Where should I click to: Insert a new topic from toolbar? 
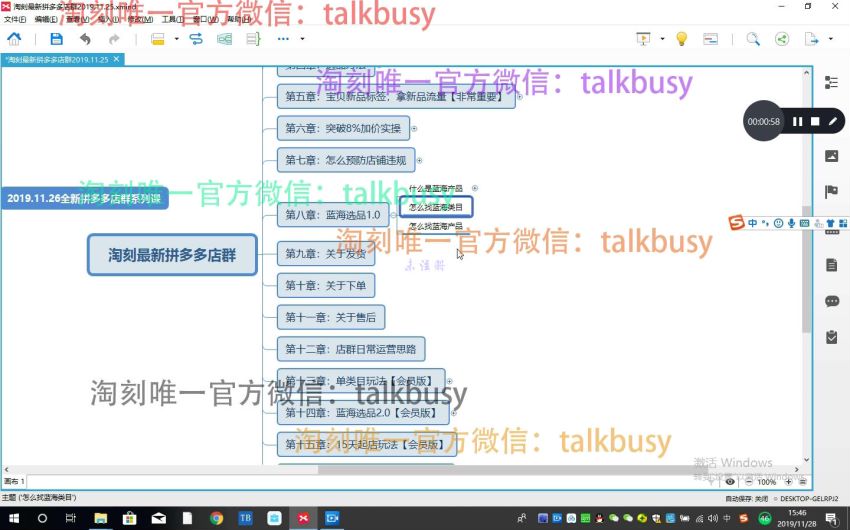[158, 39]
